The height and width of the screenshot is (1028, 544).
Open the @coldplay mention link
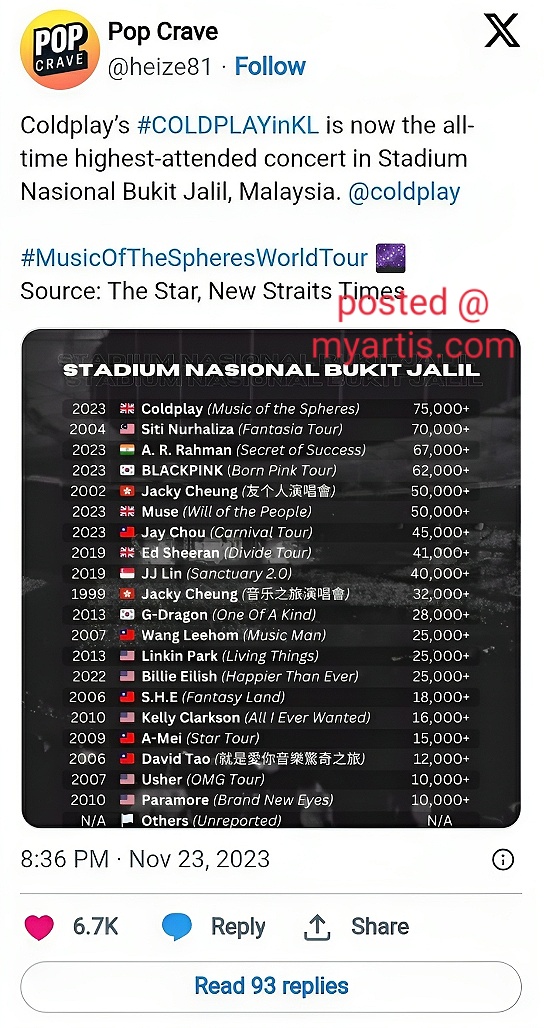(404, 192)
